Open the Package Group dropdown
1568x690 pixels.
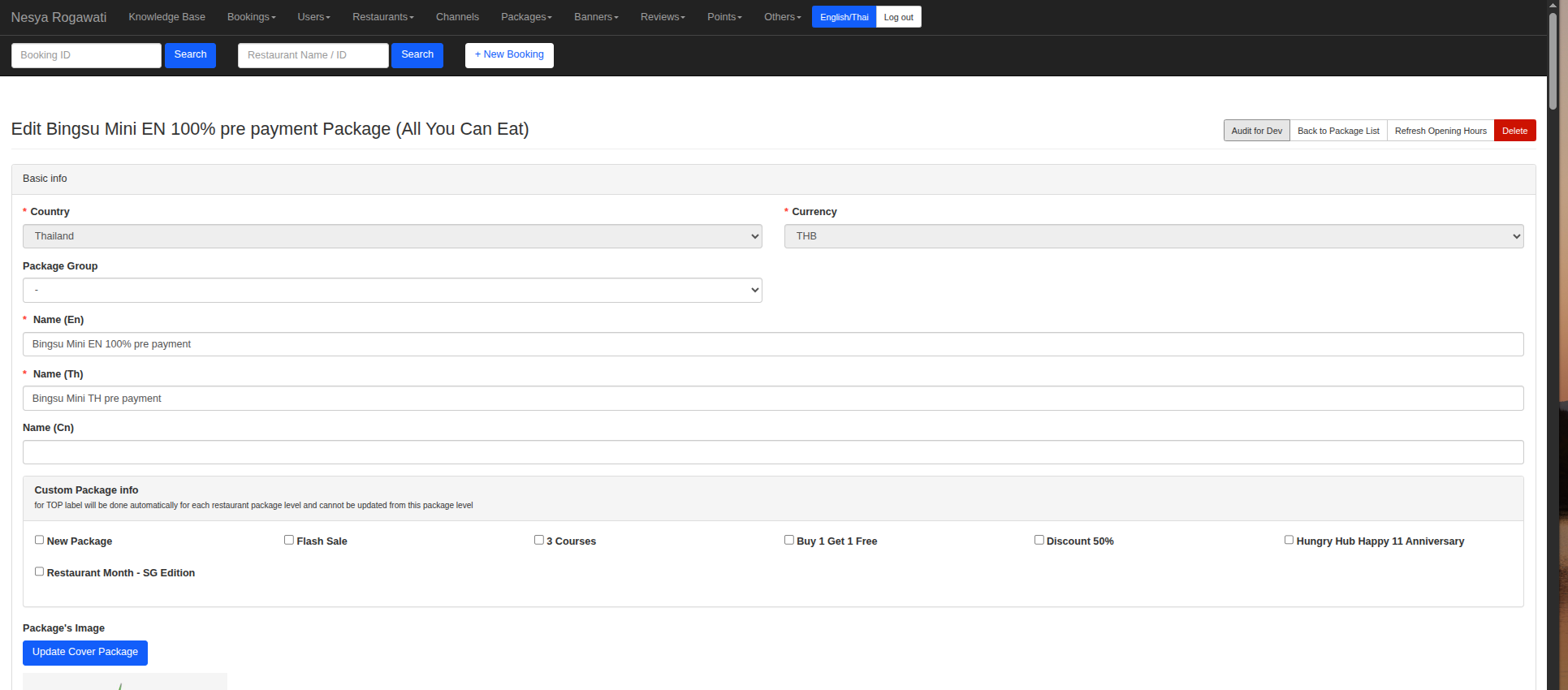point(392,291)
